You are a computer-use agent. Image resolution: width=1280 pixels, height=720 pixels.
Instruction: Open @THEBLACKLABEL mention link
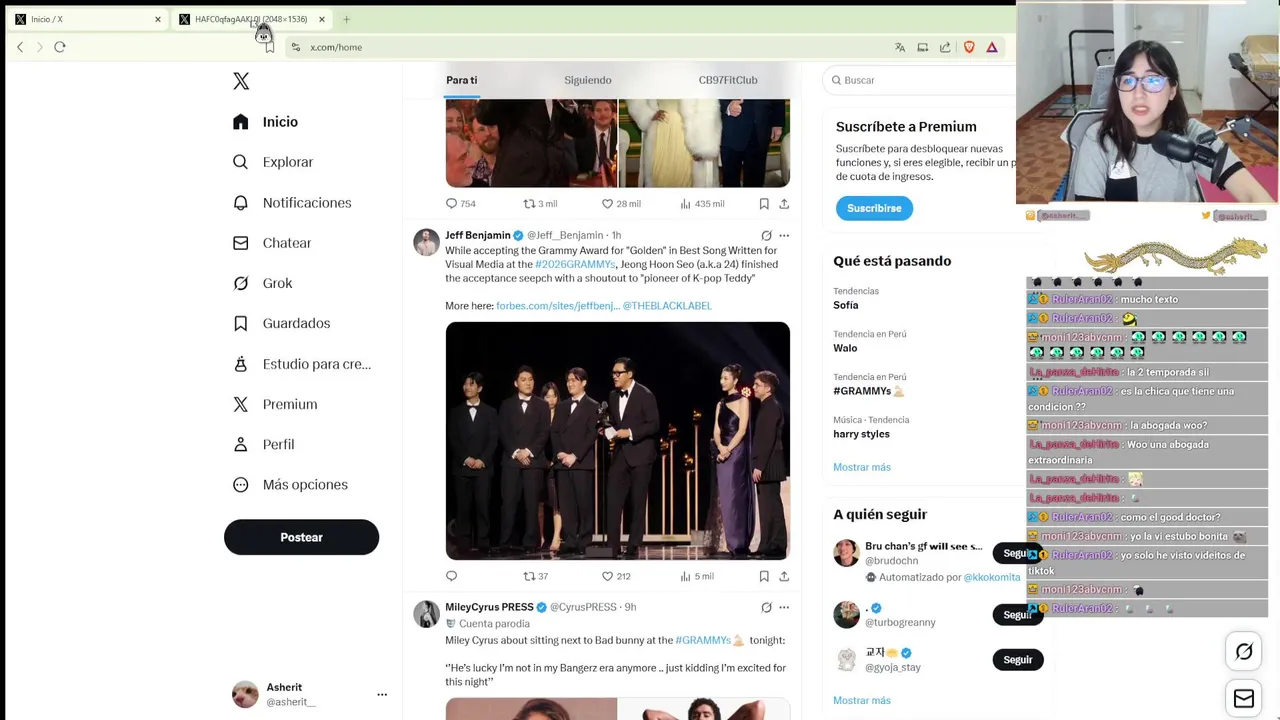tap(667, 306)
